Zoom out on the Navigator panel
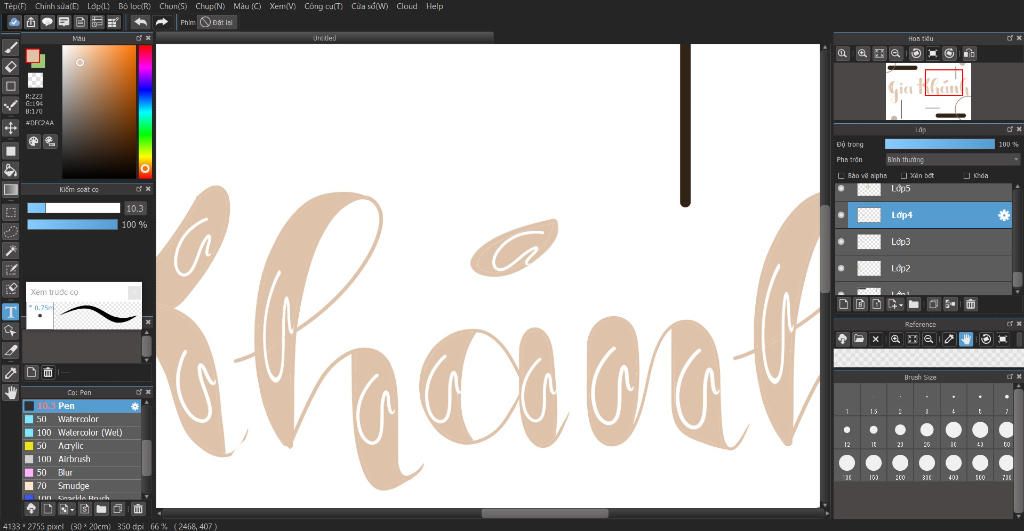Screen dimensions: 1024x531 [896, 54]
